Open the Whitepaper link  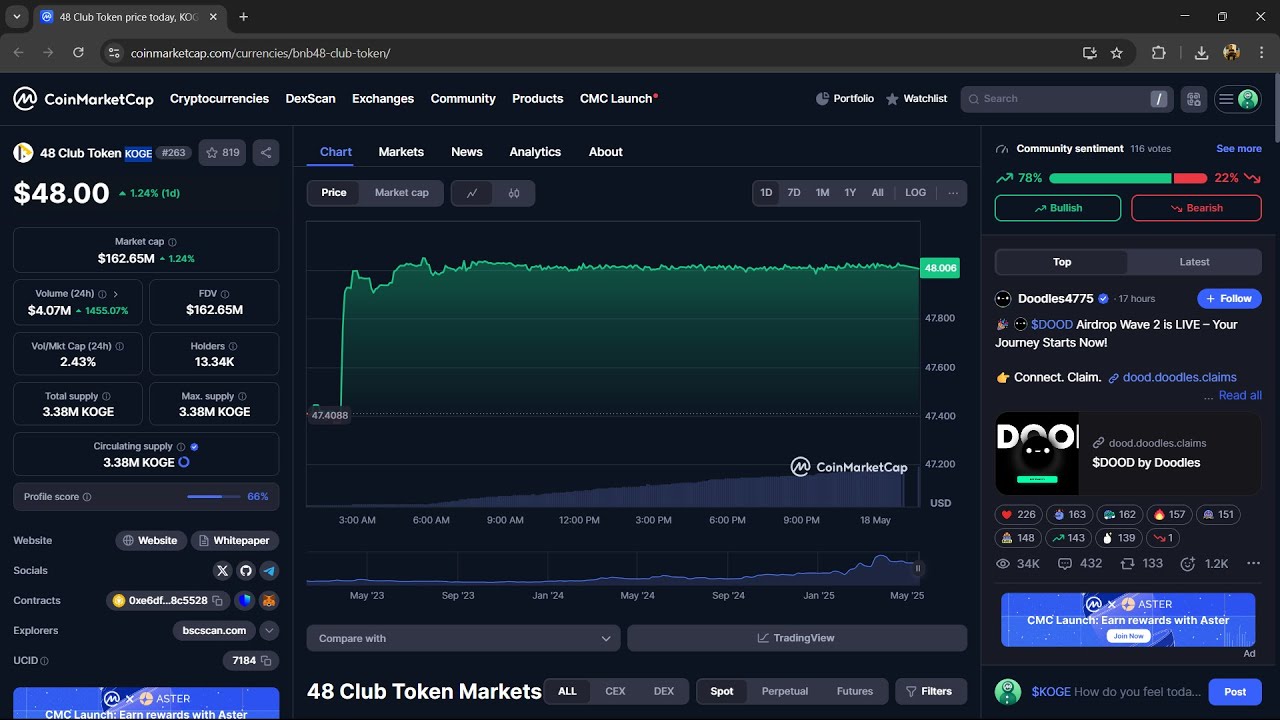[x=235, y=541]
